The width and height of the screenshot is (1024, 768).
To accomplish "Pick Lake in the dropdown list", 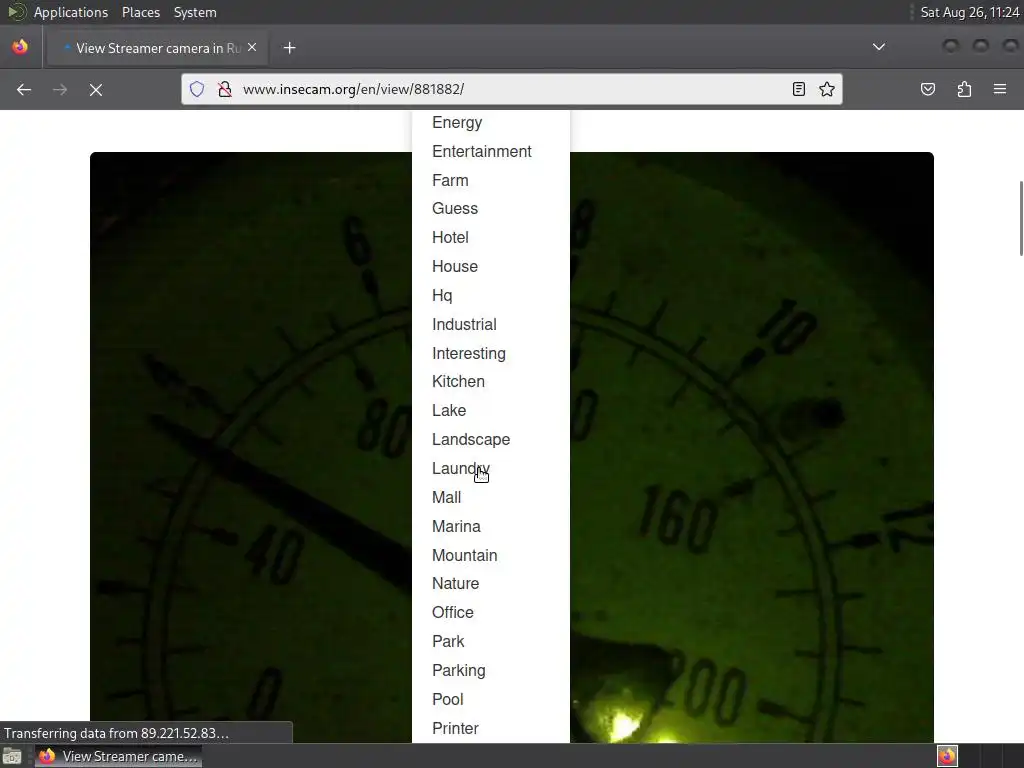I will [x=449, y=411].
